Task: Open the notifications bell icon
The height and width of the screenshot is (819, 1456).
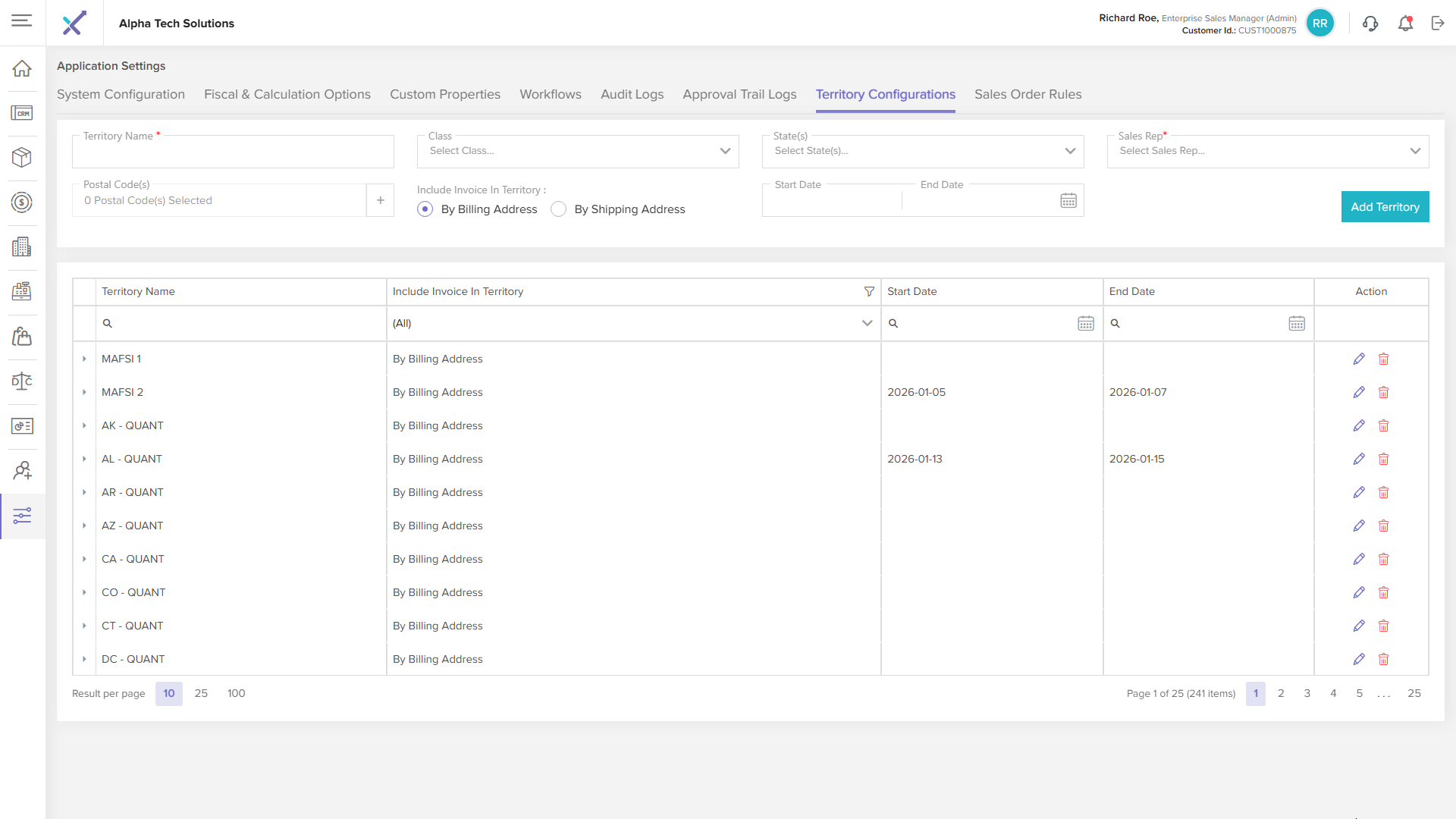Action: click(x=1405, y=24)
